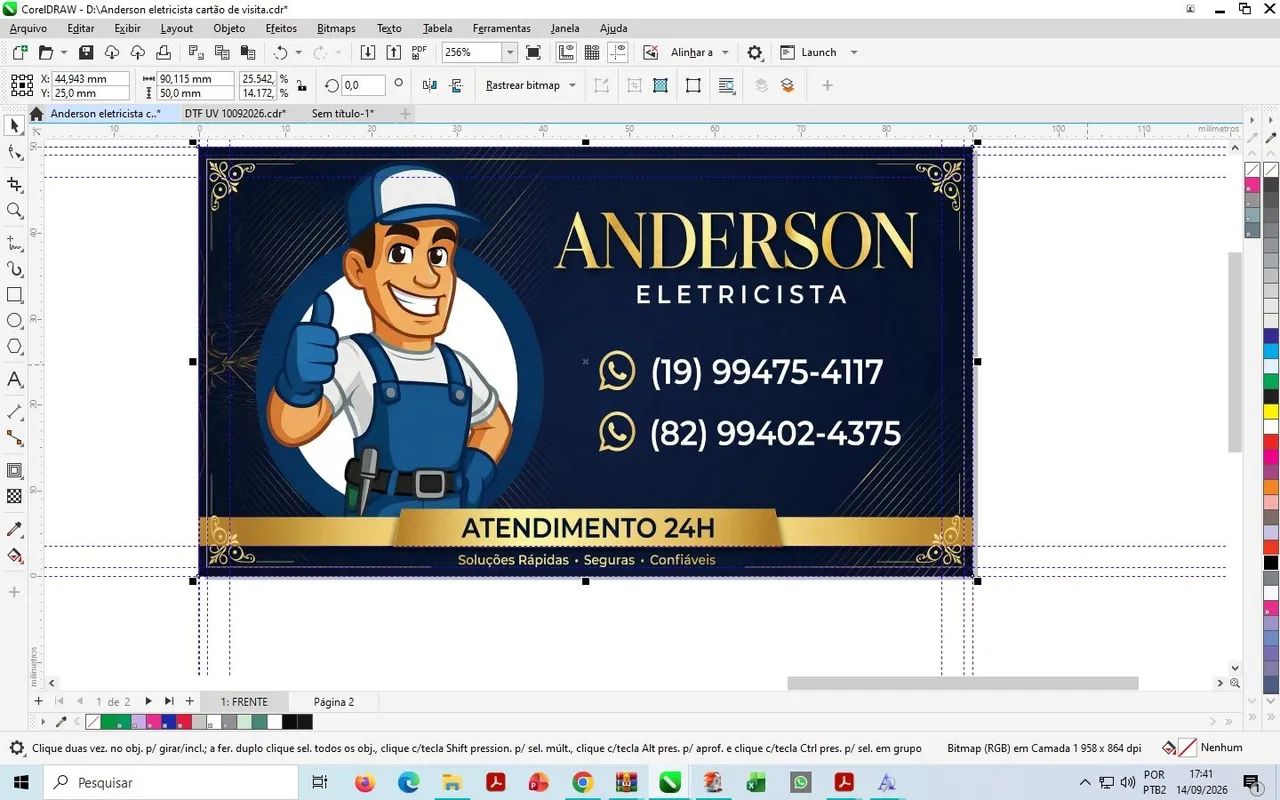Save the document with the floppy icon
Screen dimensions: 1280x800
pos(85,52)
